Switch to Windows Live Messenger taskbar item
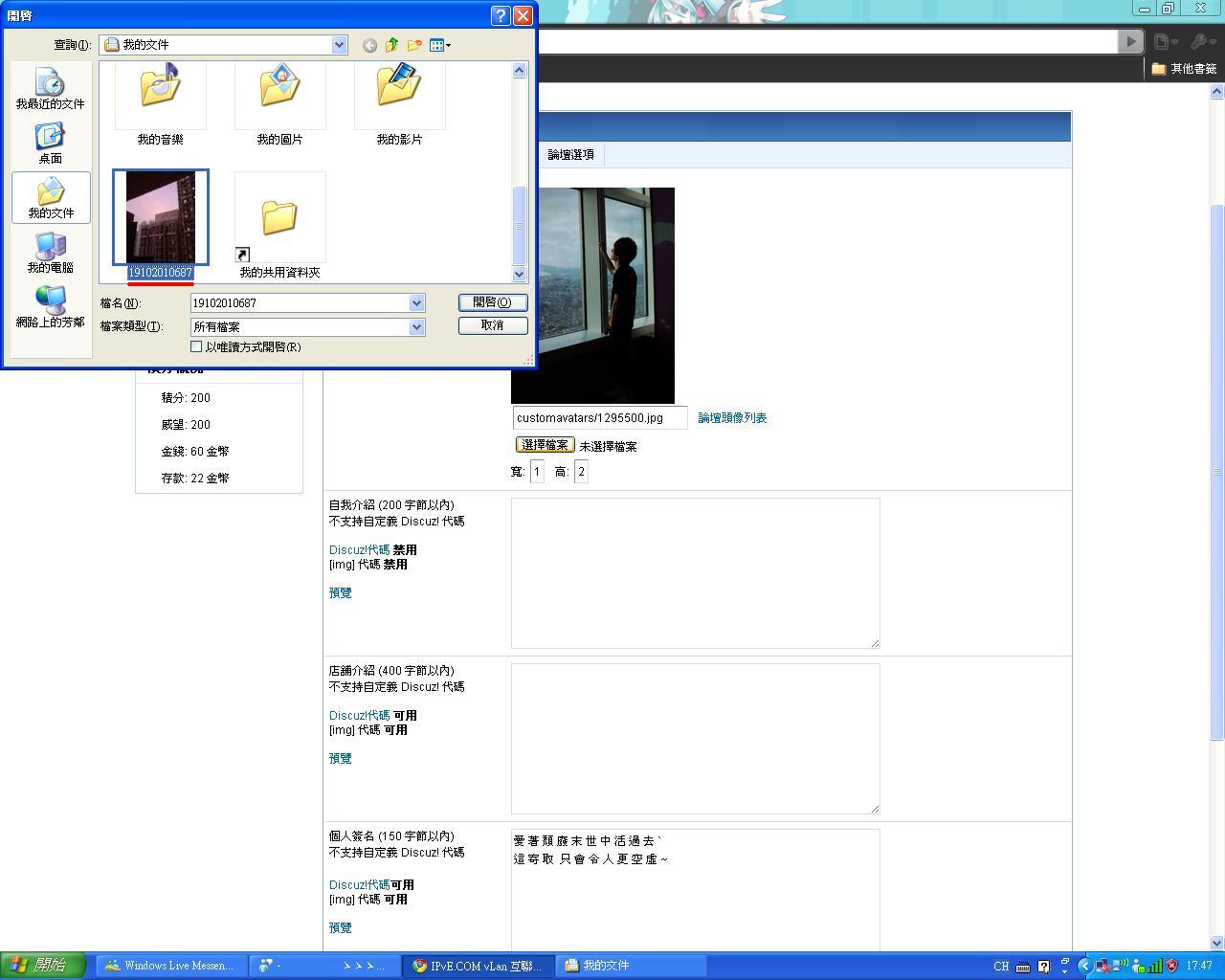Image resolution: width=1225 pixels, height=980 pixels. point(170,966)
